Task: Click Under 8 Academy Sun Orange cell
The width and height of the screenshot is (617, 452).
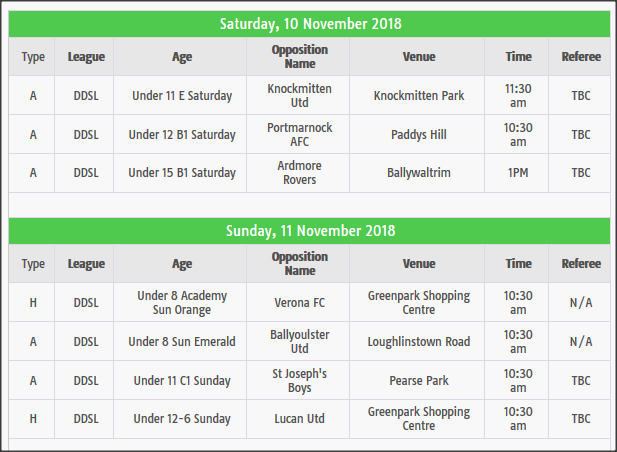Action: pos(180,302)
